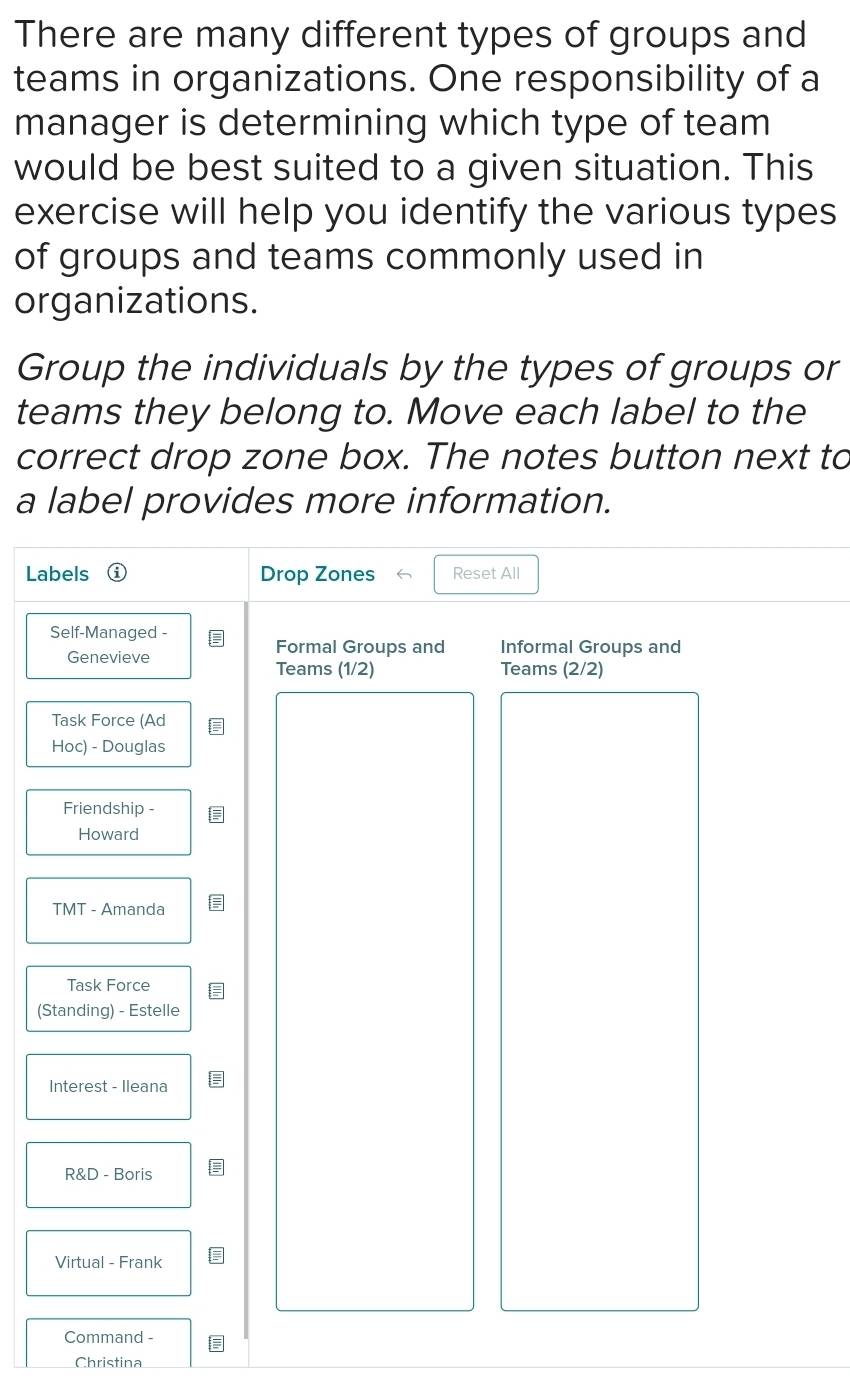This screenshot has height=1390, width=850.
Task: Open the info icon next to Labels
Action: click(x=117, y=573)
